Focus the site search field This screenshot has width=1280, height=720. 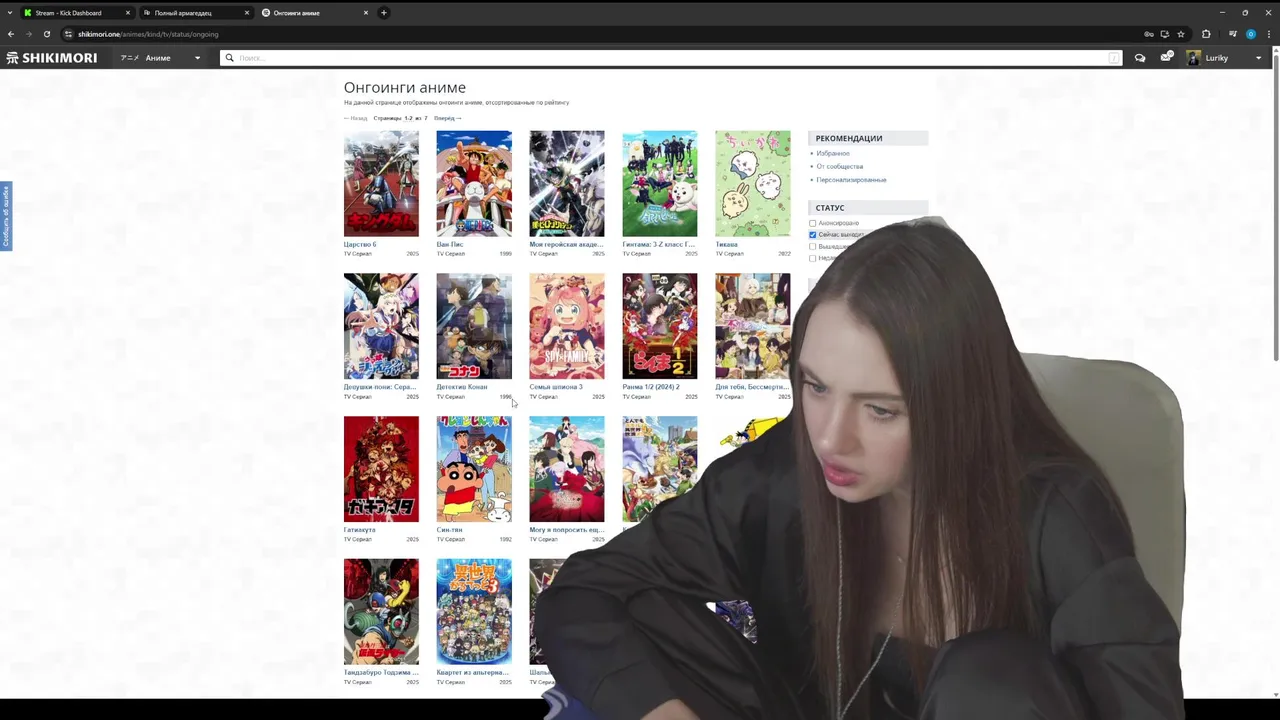[x=670, y=58]
